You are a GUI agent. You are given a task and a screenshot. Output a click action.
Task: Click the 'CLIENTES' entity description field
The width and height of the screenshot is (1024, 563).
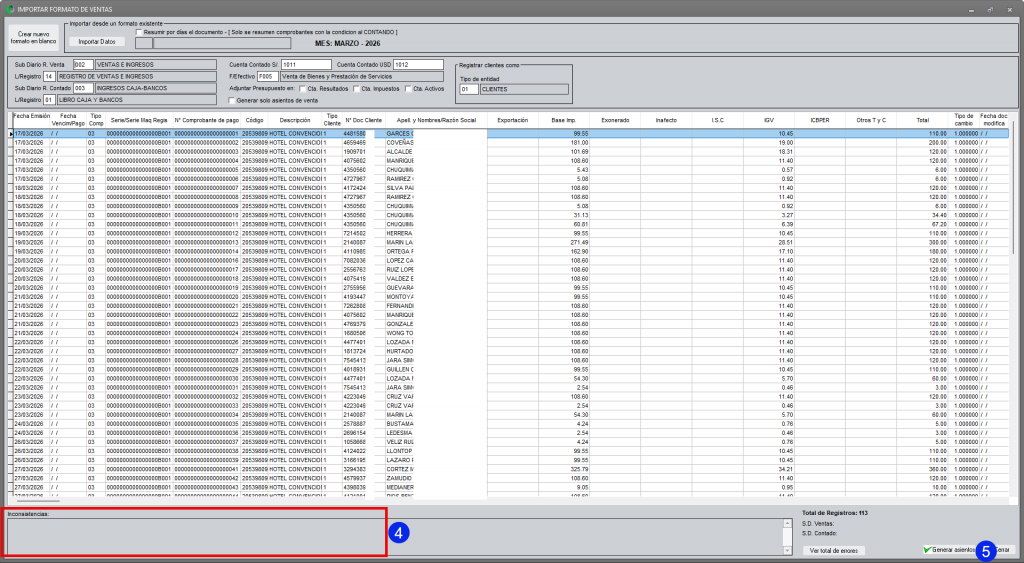point(524,89)
